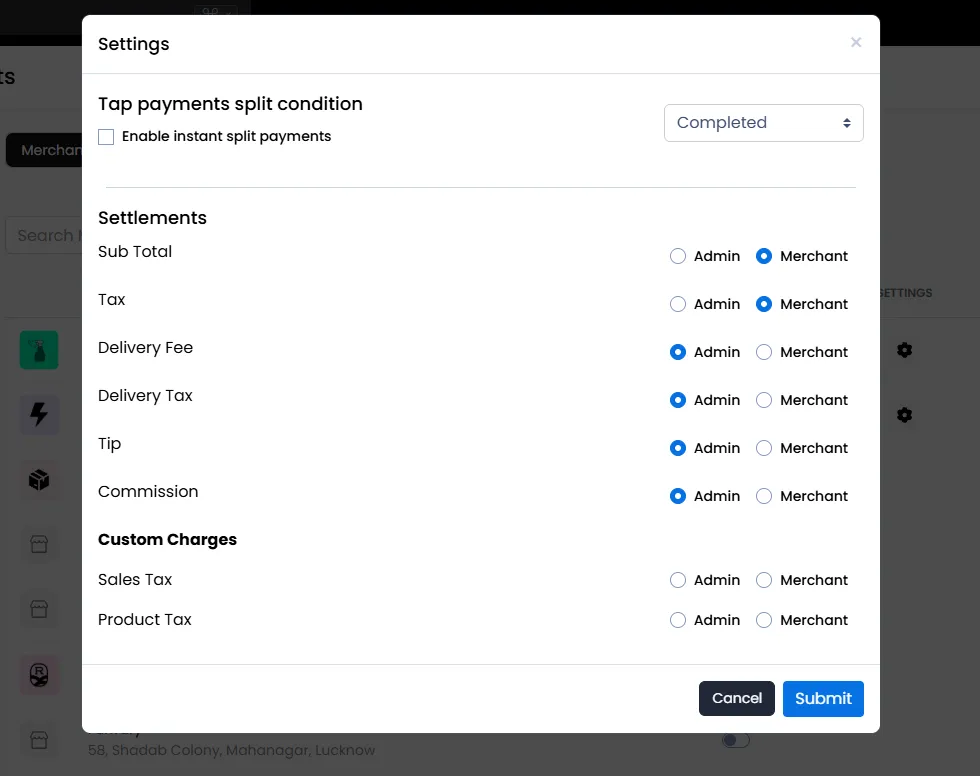Select Merchant for Commission
980x776 pixels.
click(x=764, y=496)
